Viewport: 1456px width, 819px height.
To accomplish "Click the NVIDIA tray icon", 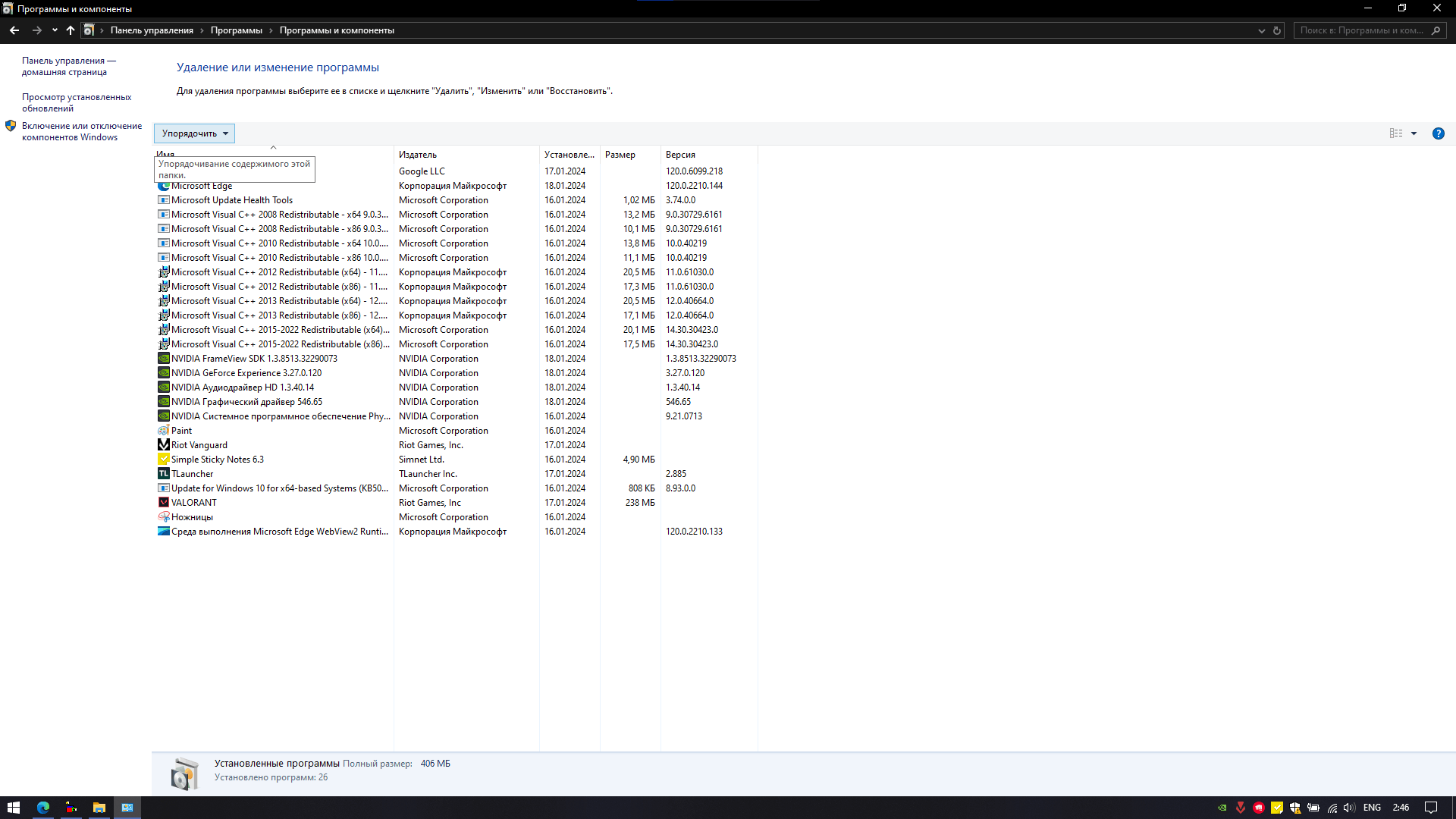I will tap(1222, 808).
